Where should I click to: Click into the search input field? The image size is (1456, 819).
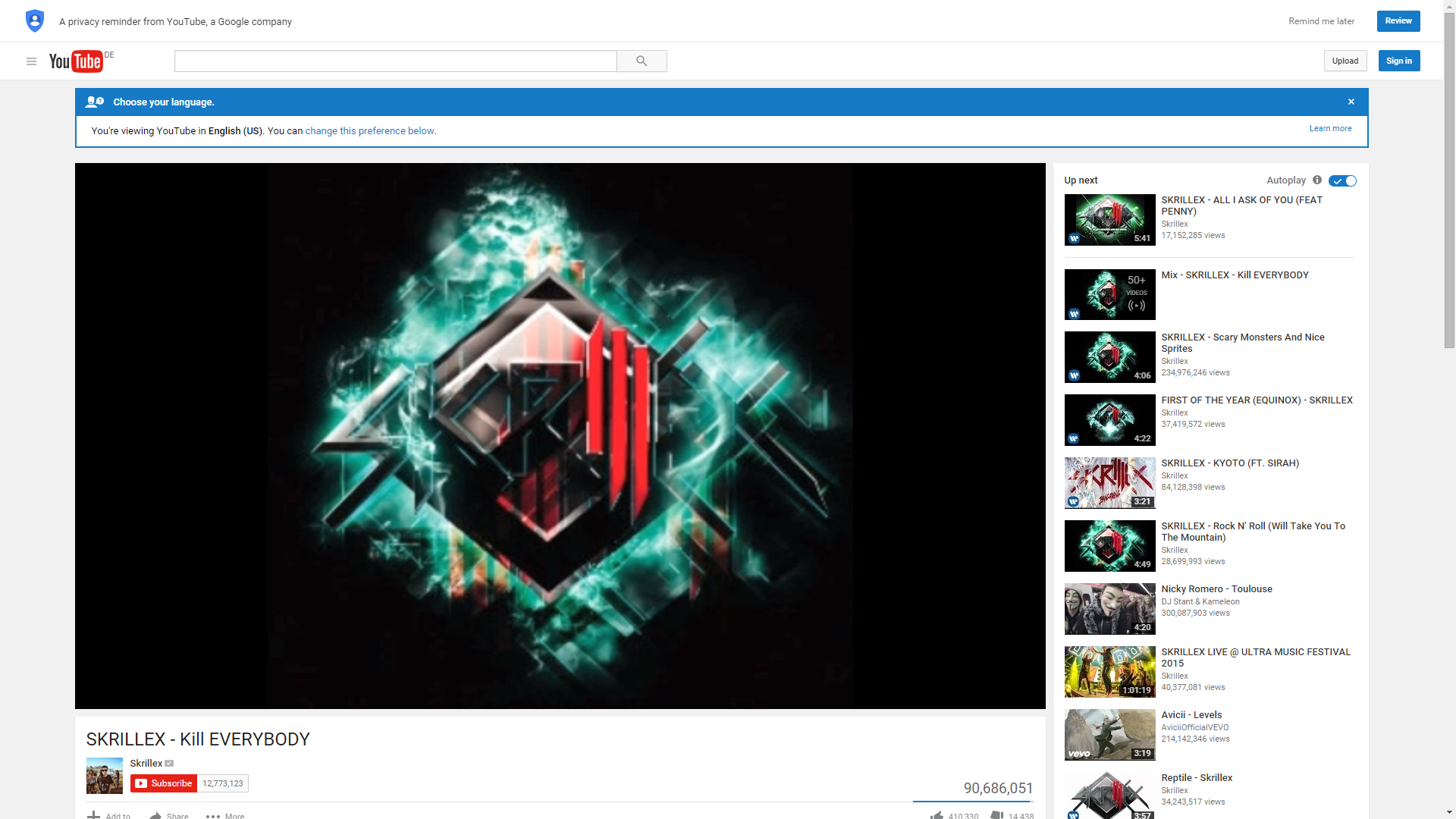395,61
